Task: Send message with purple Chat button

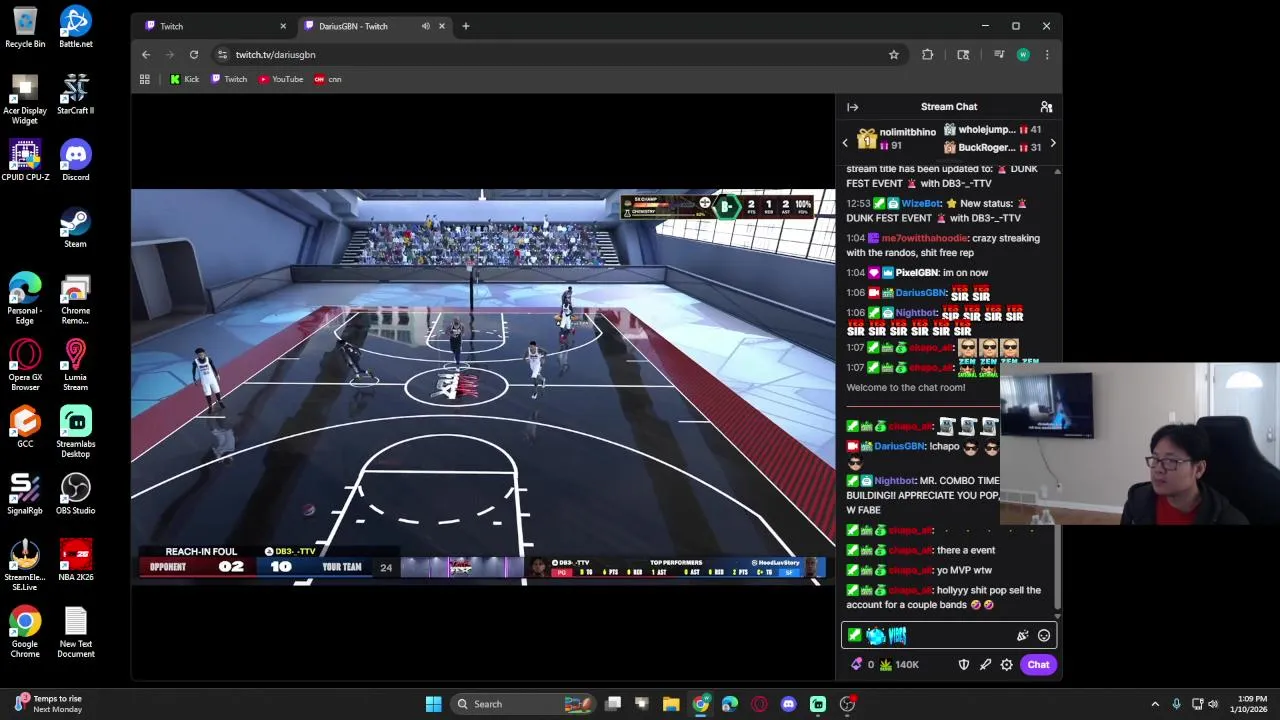Action: 1038,664
